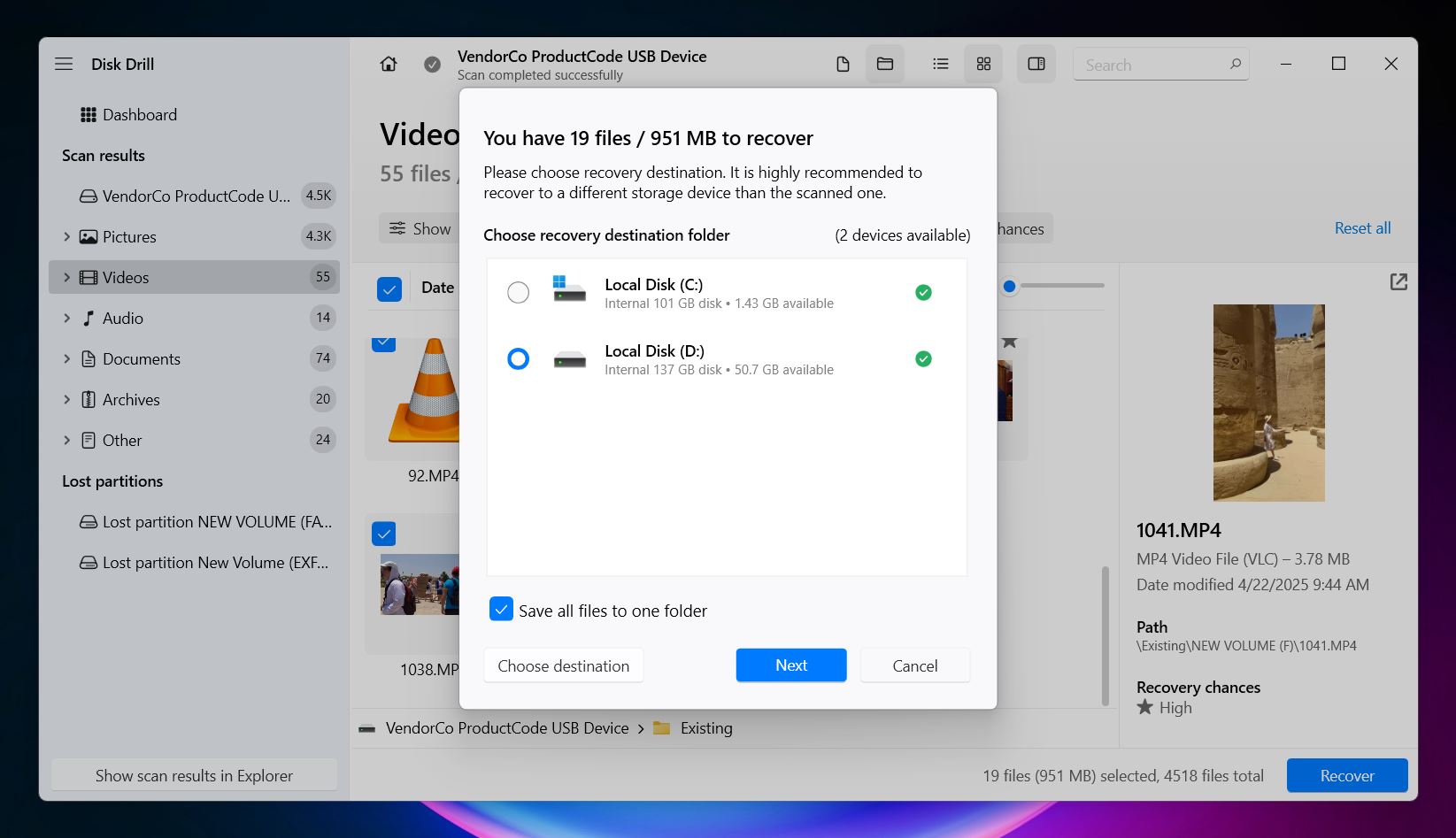The height and width of the screenshot is (838, 1456).
Task: Select the Documents sidebar item
Action: pyautogui.click(x=195, y=358)
